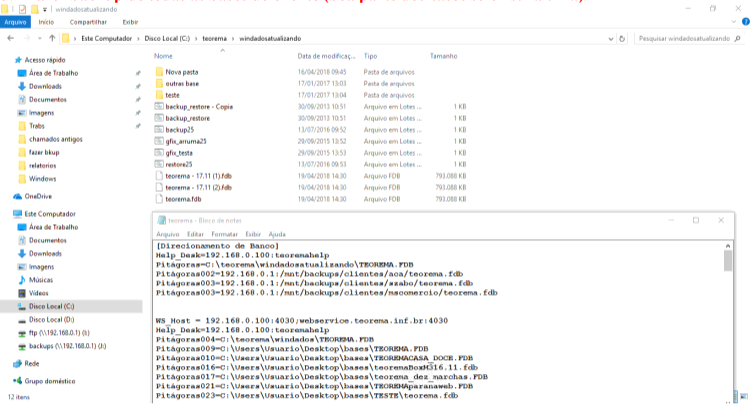Open Notepad Exibir menu
751x413 pixels.
coord(253,234)
